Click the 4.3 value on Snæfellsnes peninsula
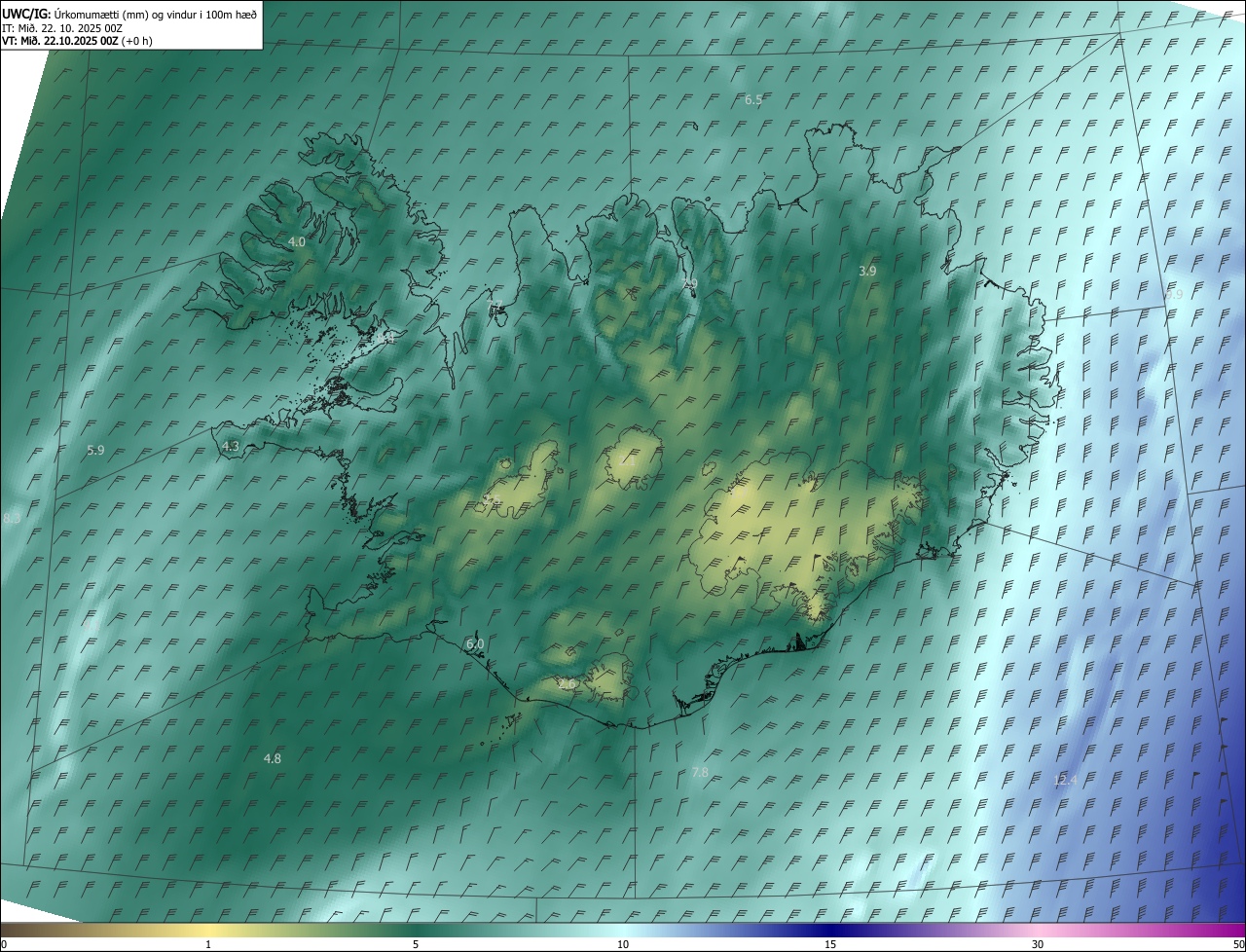 coord(230,446)
